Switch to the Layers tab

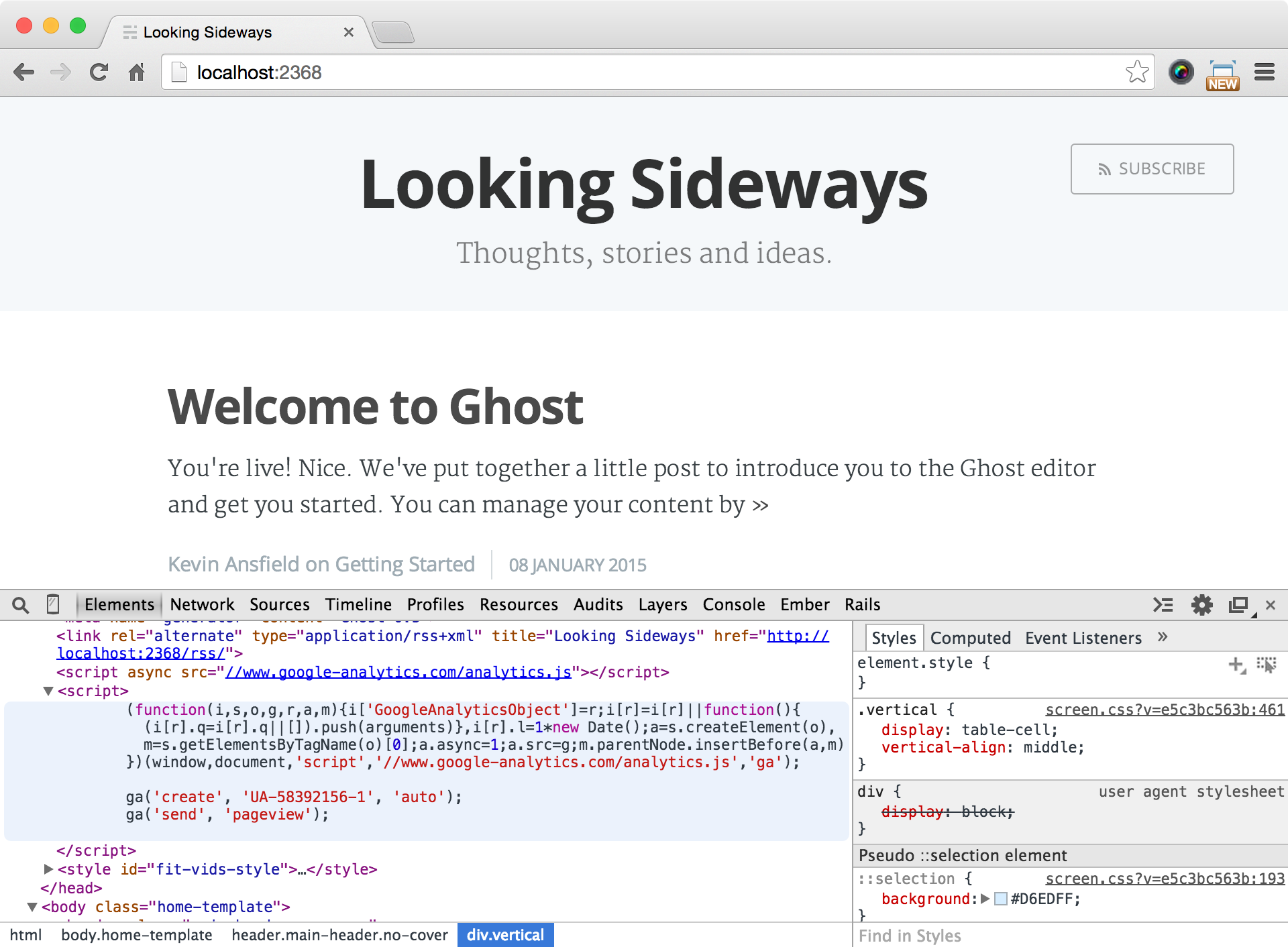pyautogui.click(x=663, y=605)
